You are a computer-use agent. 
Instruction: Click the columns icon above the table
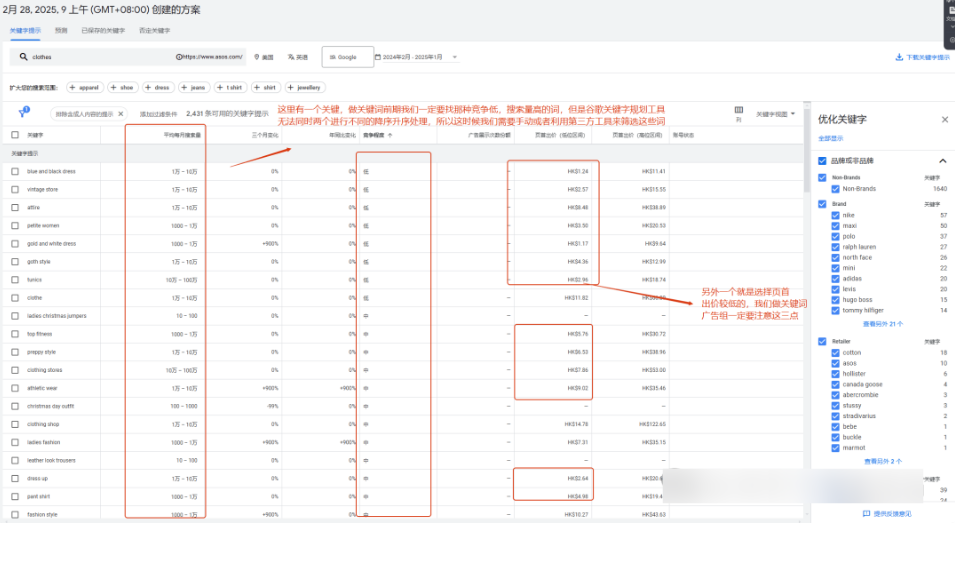coord(739,111)
